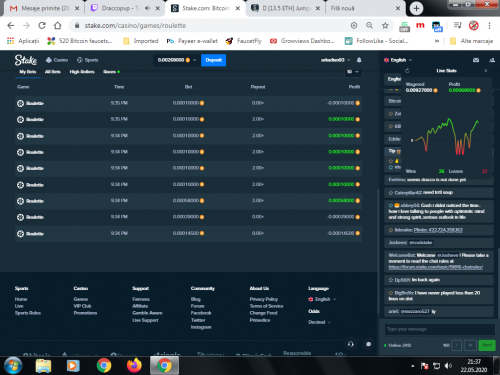
Task: Open the Payeer e-wallet bookmark
Action: pos(192,41)
